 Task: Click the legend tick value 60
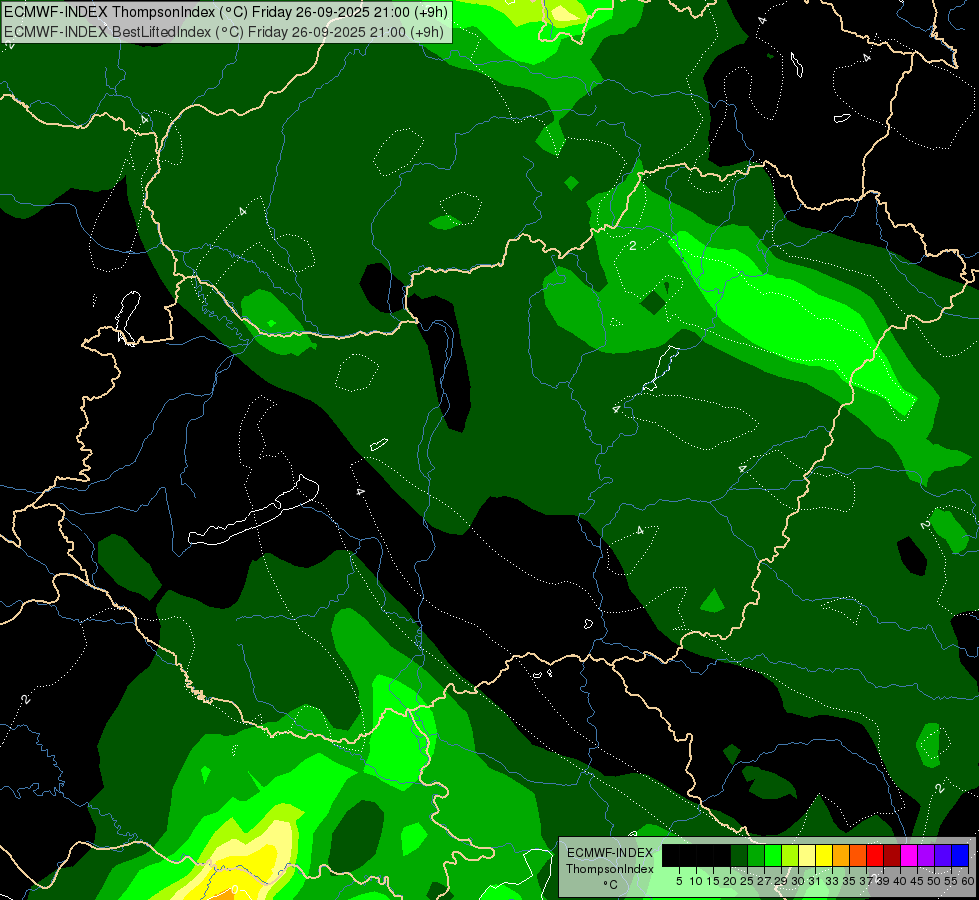[968, 881]
